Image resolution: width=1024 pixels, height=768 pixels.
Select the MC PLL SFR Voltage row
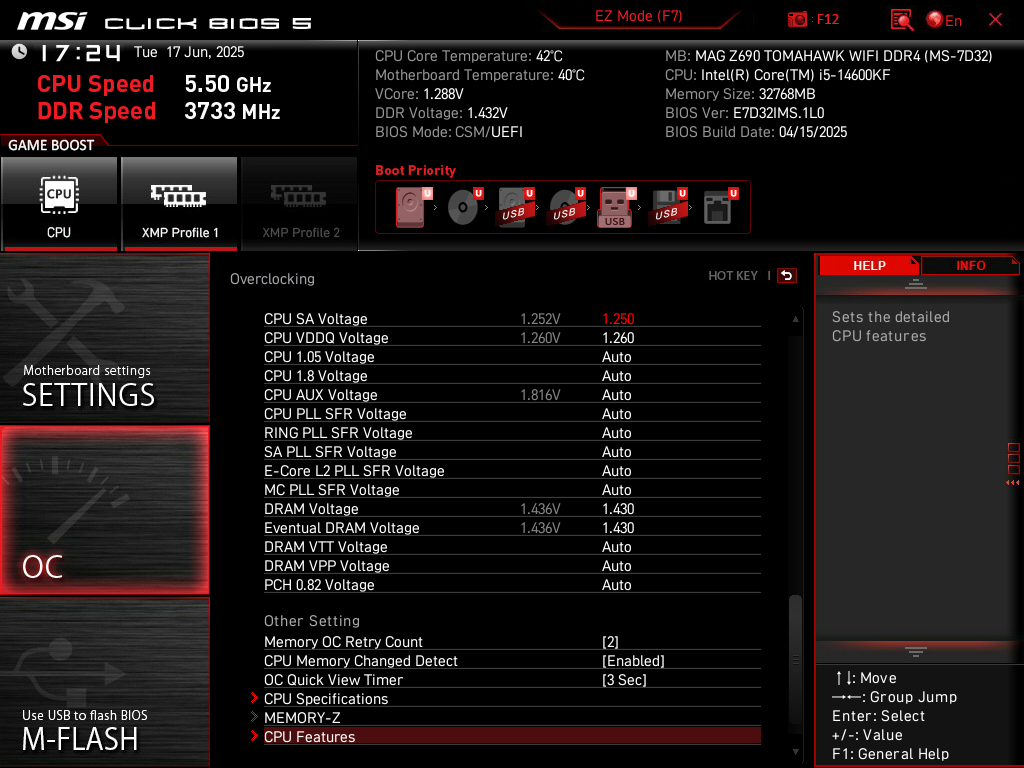pos(512,489)
